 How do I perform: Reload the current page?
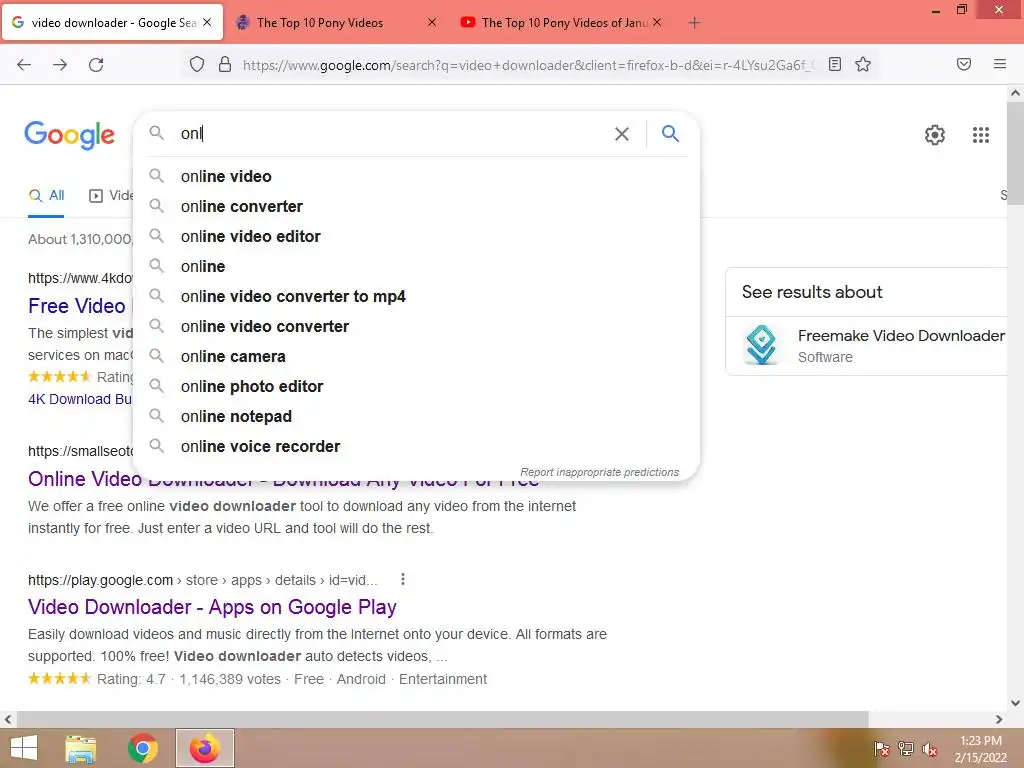(96, 65)
